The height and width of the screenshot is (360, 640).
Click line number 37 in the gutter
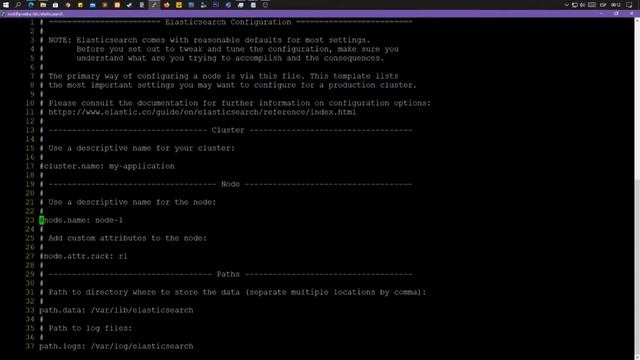pos(30,346)
